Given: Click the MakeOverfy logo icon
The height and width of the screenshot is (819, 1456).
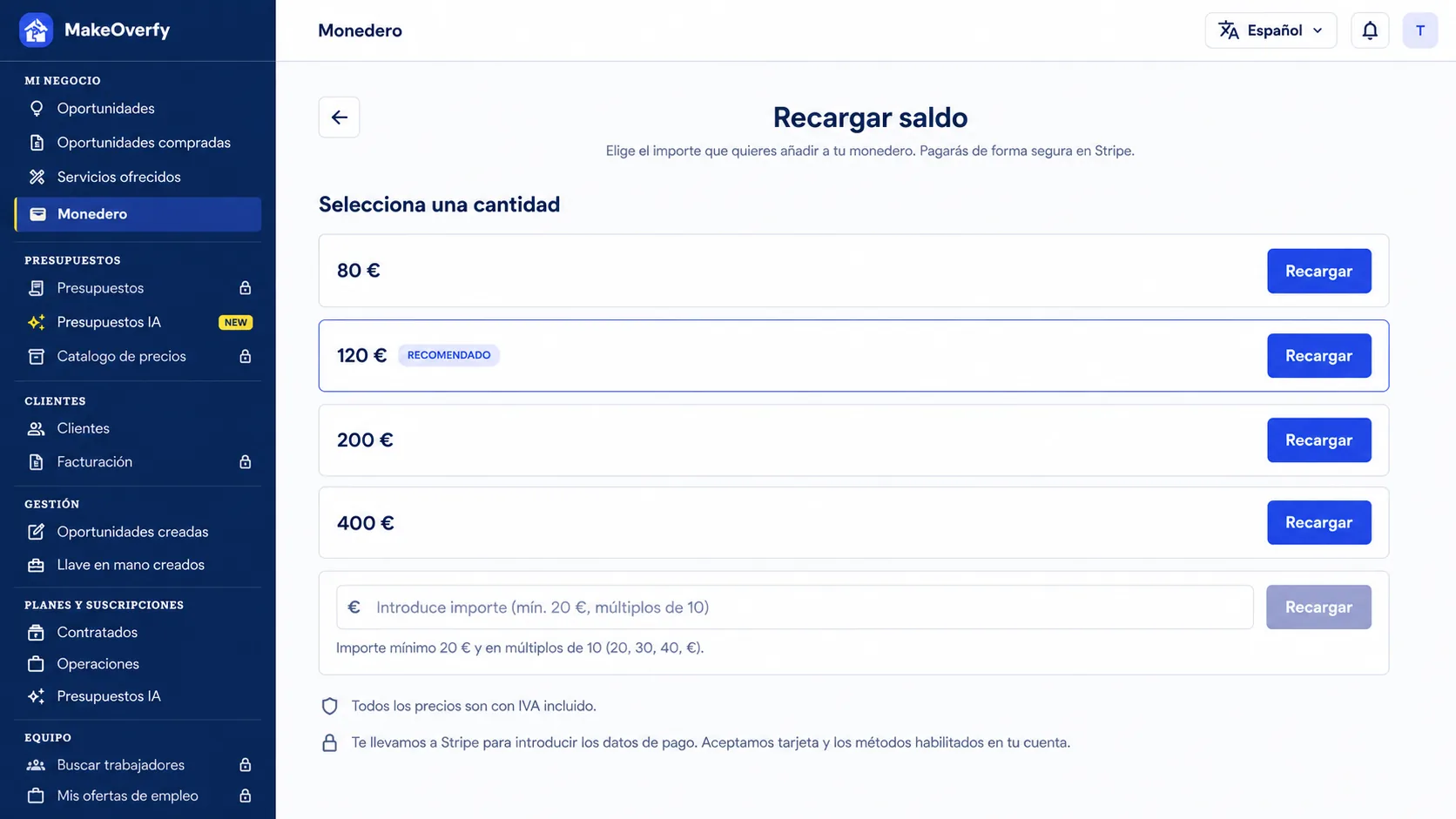Looking at the screenshot, I should coord(36,30).
